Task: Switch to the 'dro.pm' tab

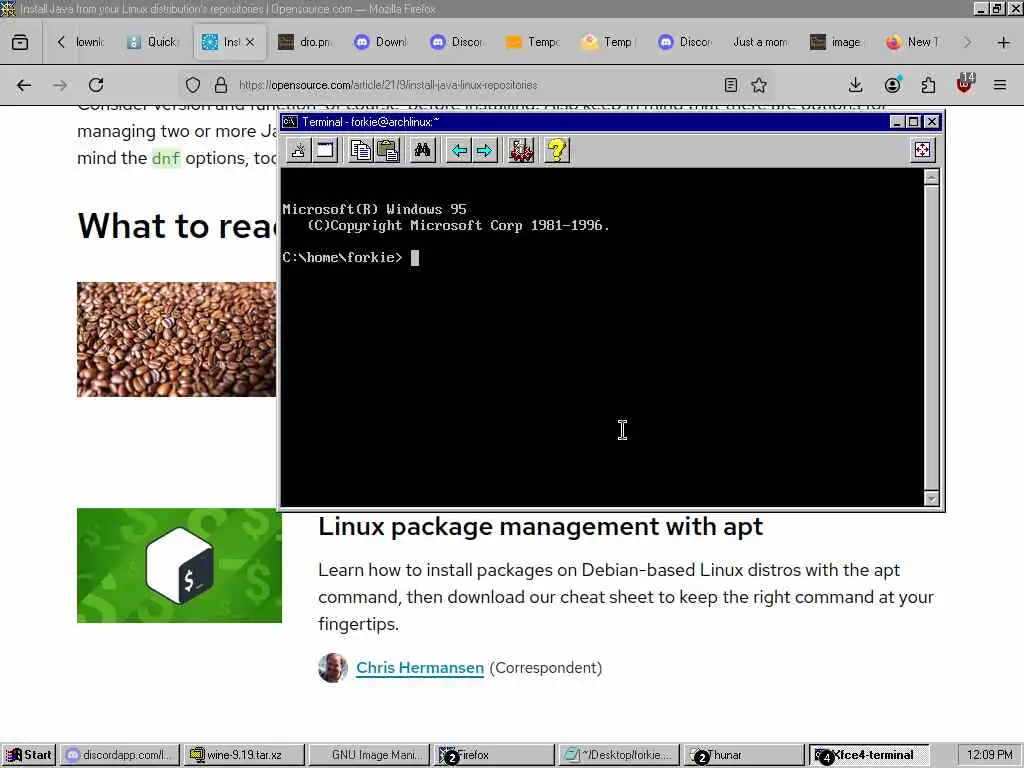Action: click(306, 42)
